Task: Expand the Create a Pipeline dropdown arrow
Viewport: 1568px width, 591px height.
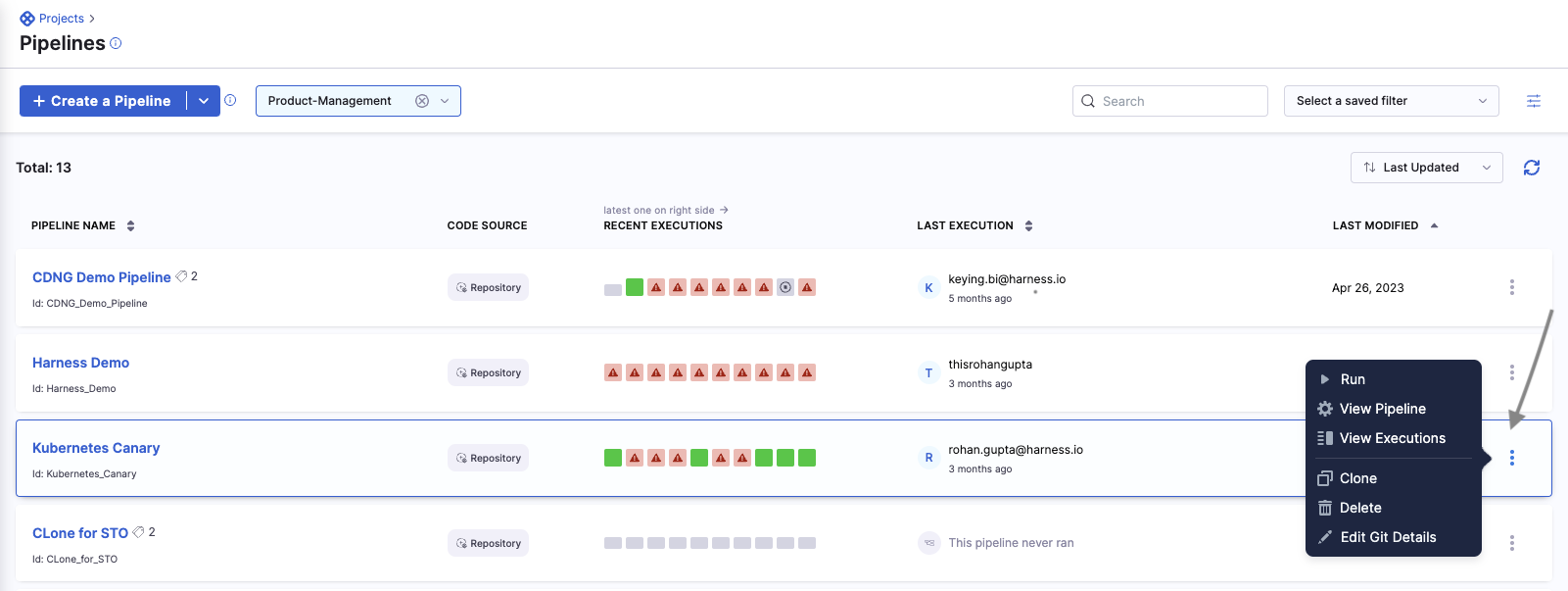Action: 204,101
